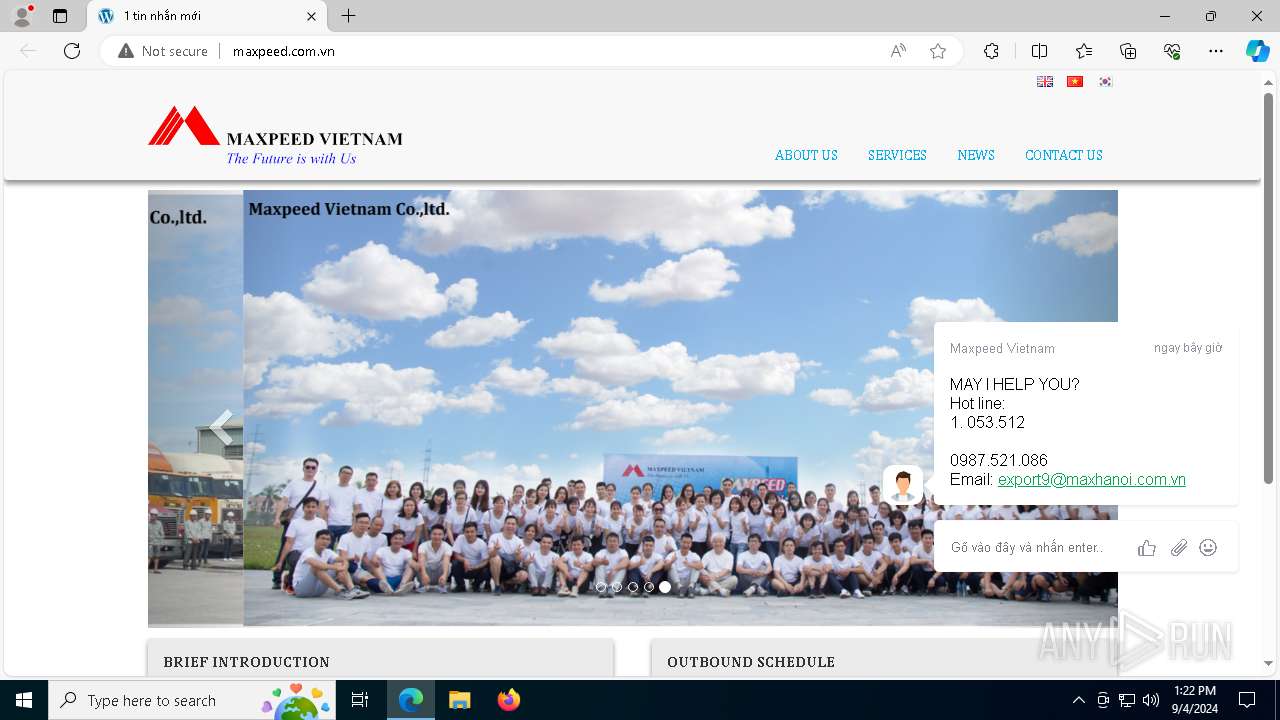
Task: Click the Maxpeed Vietnam logo
Action: pyautogui.click(x=275, y=136)
